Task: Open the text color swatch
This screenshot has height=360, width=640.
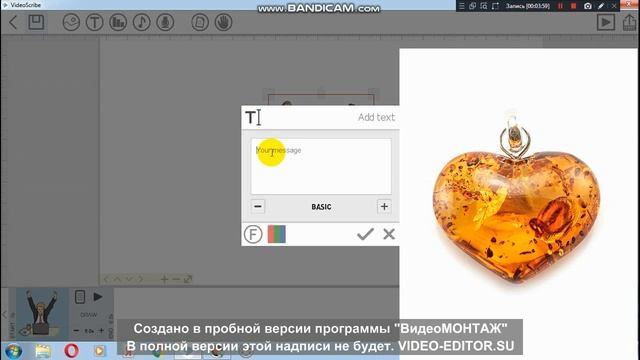Action: (x=277, y=234)
